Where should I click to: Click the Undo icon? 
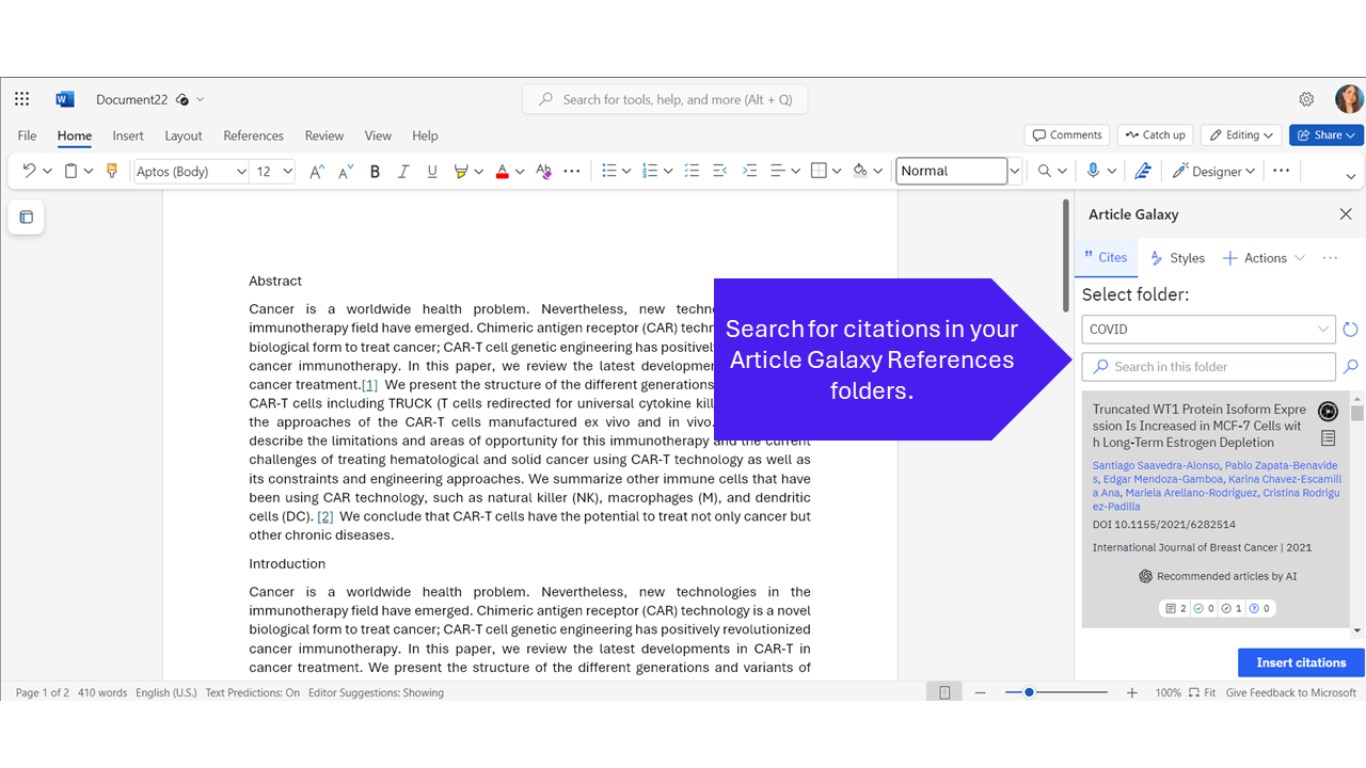29,171
